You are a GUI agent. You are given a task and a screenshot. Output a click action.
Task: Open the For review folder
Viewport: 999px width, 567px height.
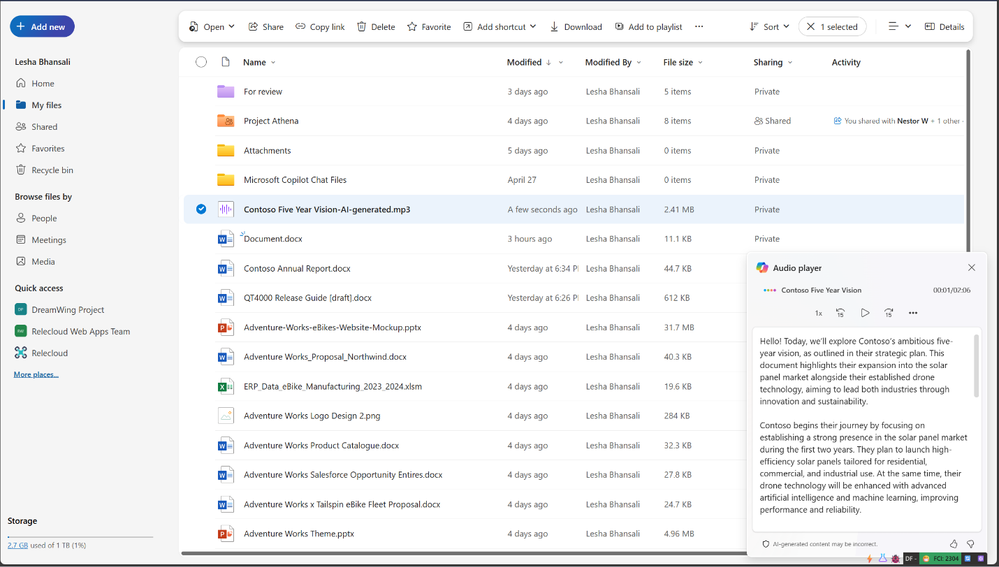coord(262,92)
